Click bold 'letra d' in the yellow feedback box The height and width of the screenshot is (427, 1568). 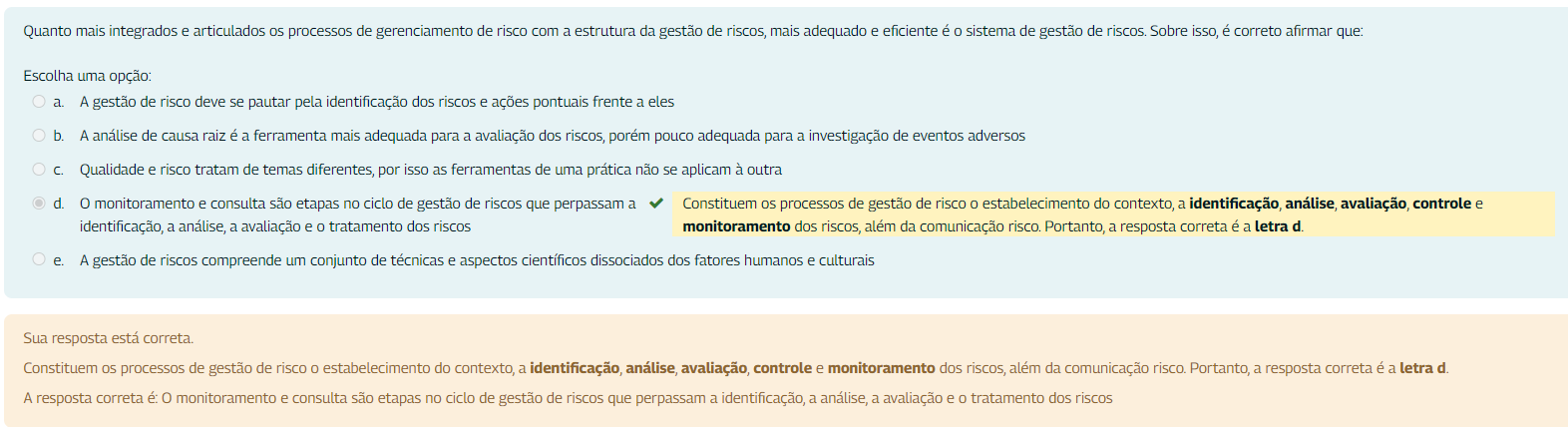(x=1278, y=226)
